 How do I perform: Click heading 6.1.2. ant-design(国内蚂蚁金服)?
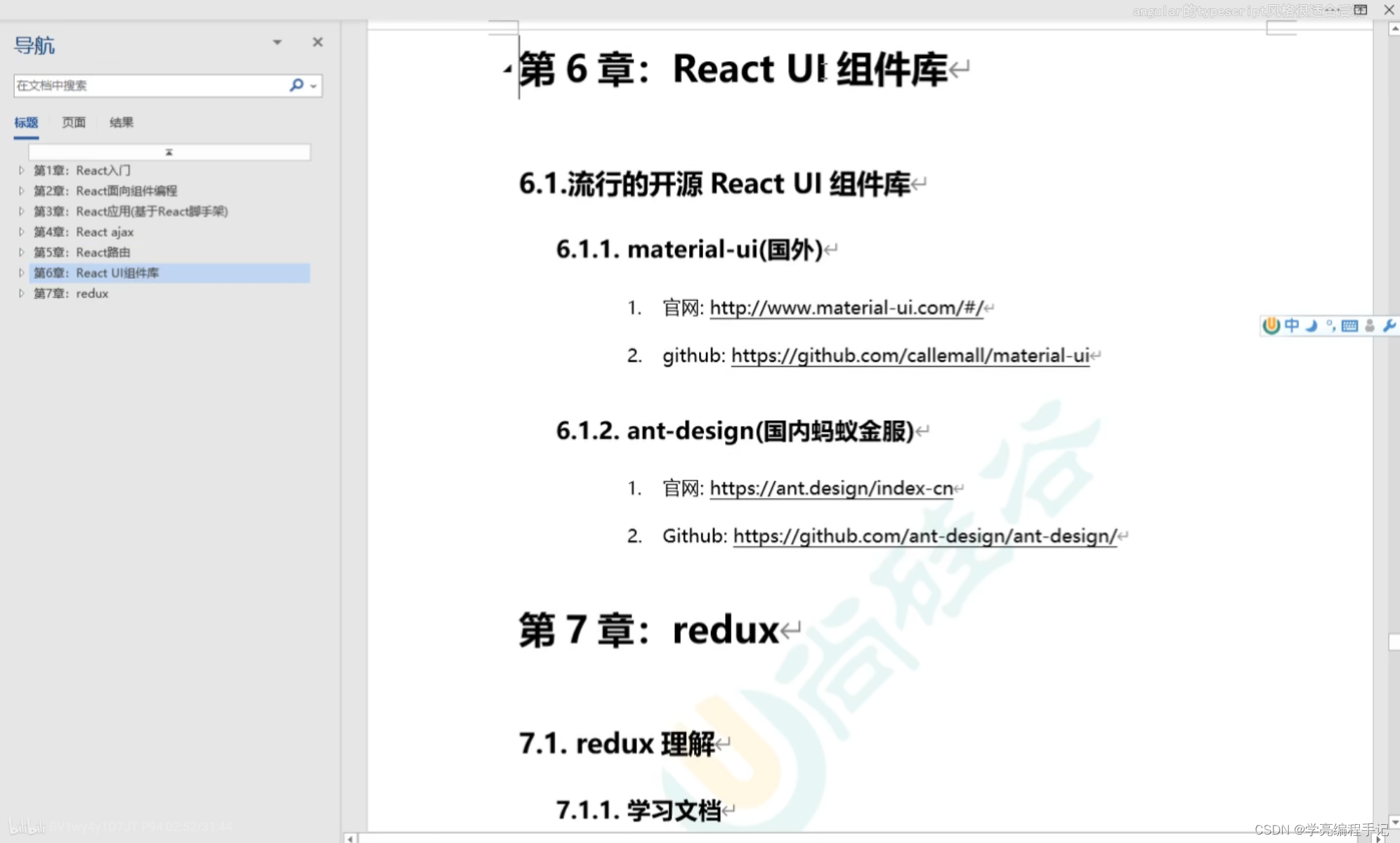pyautogui.click(x=735, y=431)
